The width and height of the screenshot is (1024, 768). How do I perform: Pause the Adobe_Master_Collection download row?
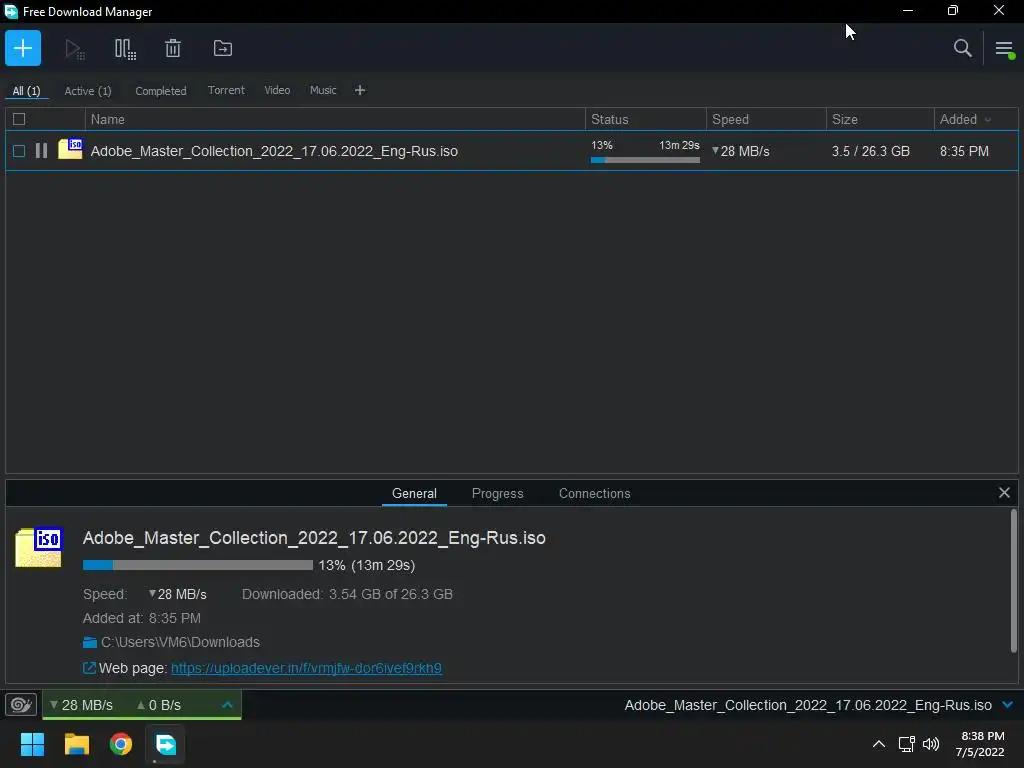(41, 151)
